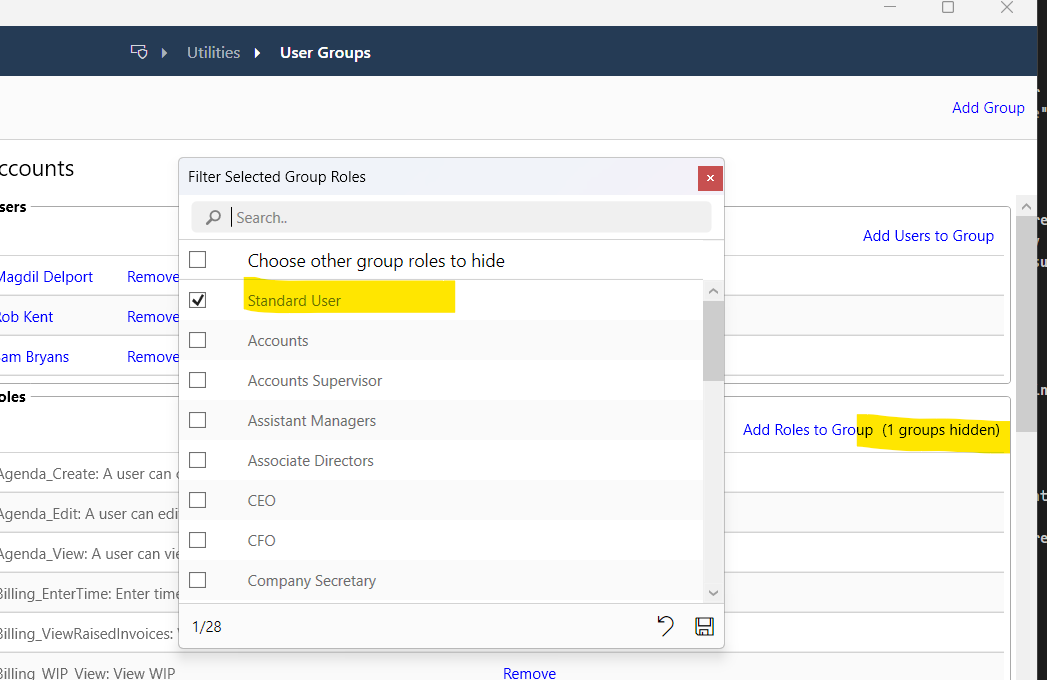This screenshot has height=680, width=1047.
Task: Click the 1/28 selection counter
Action: 207,627
